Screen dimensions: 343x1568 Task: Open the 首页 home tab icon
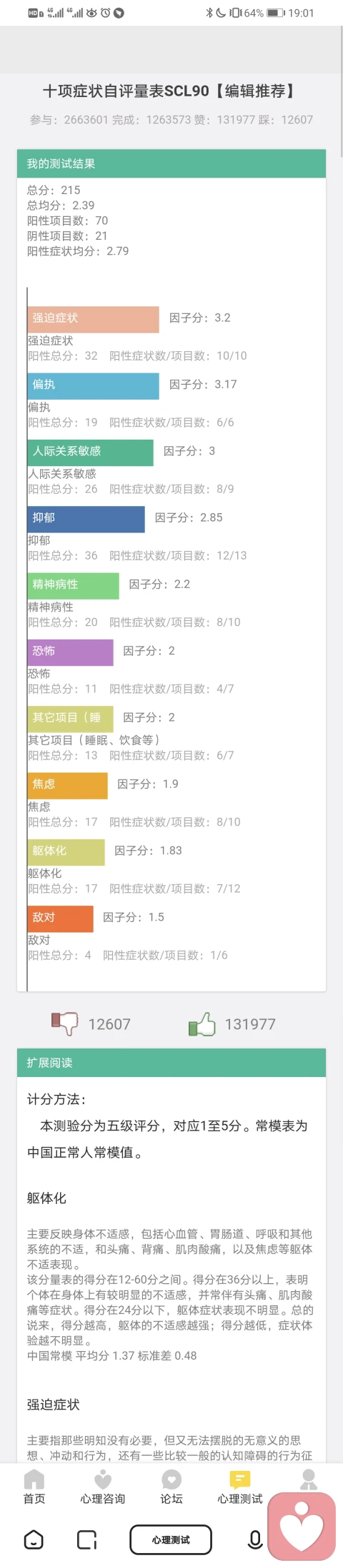[34, 1478]
